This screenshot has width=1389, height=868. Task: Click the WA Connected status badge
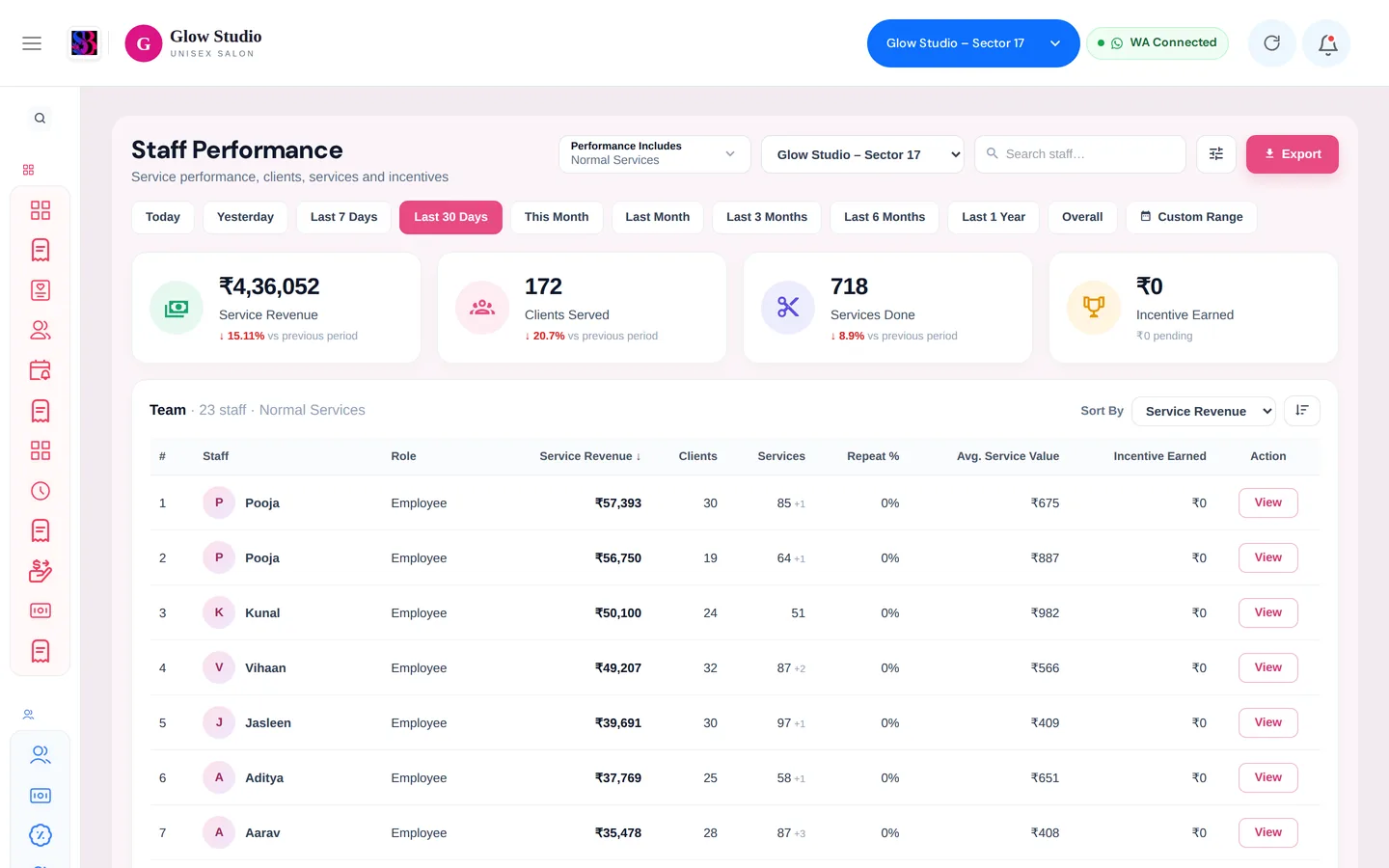click(1157, 43)
